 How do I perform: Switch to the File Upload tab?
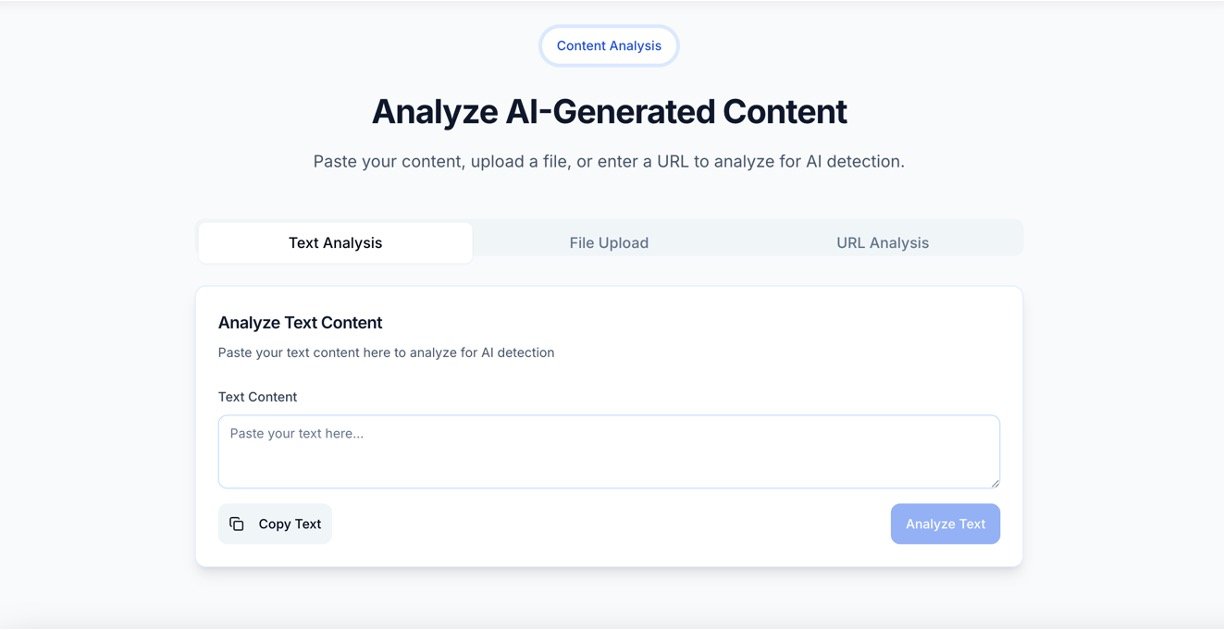[609, 243]
